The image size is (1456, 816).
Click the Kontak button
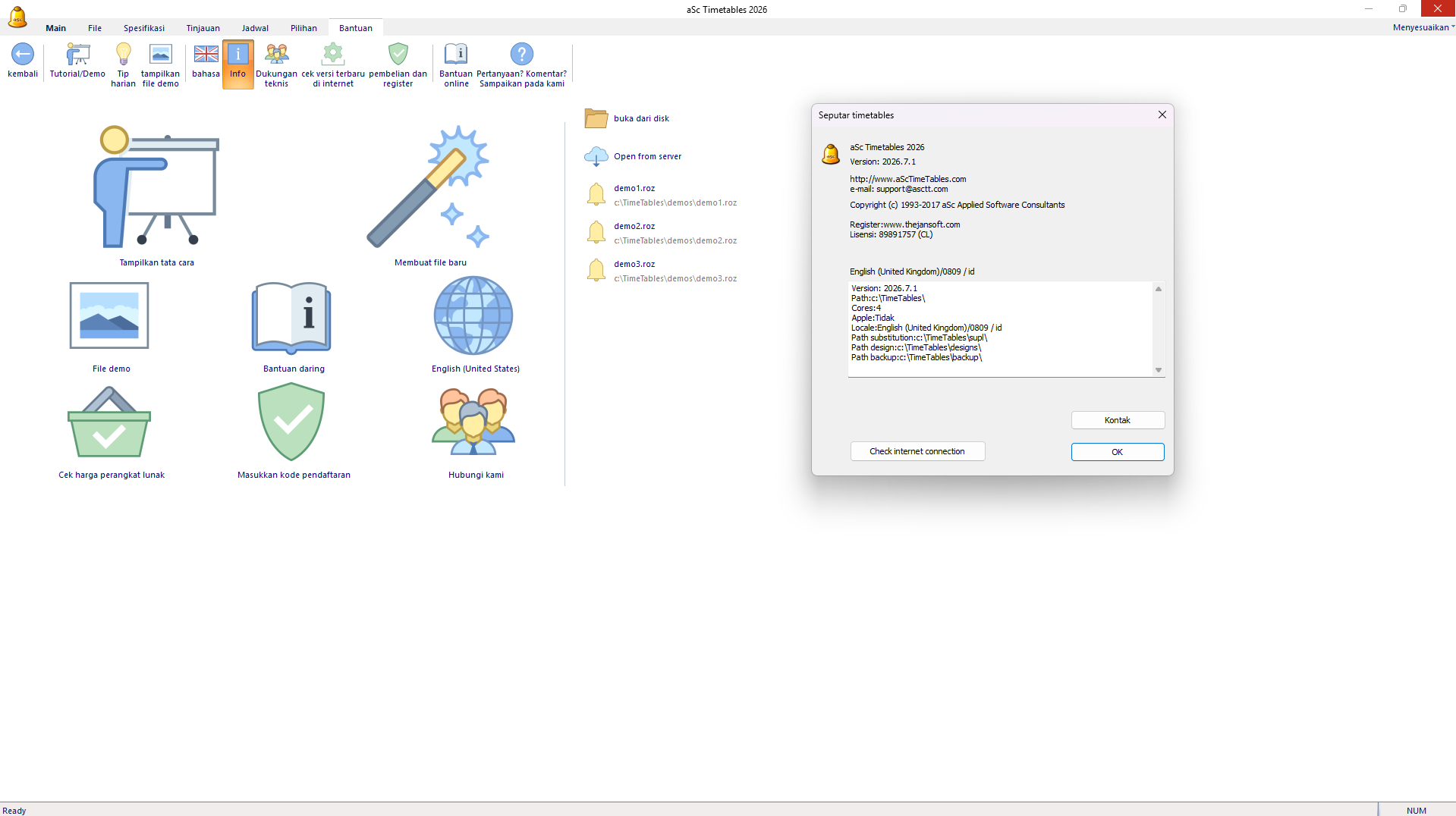[1118, 420]
